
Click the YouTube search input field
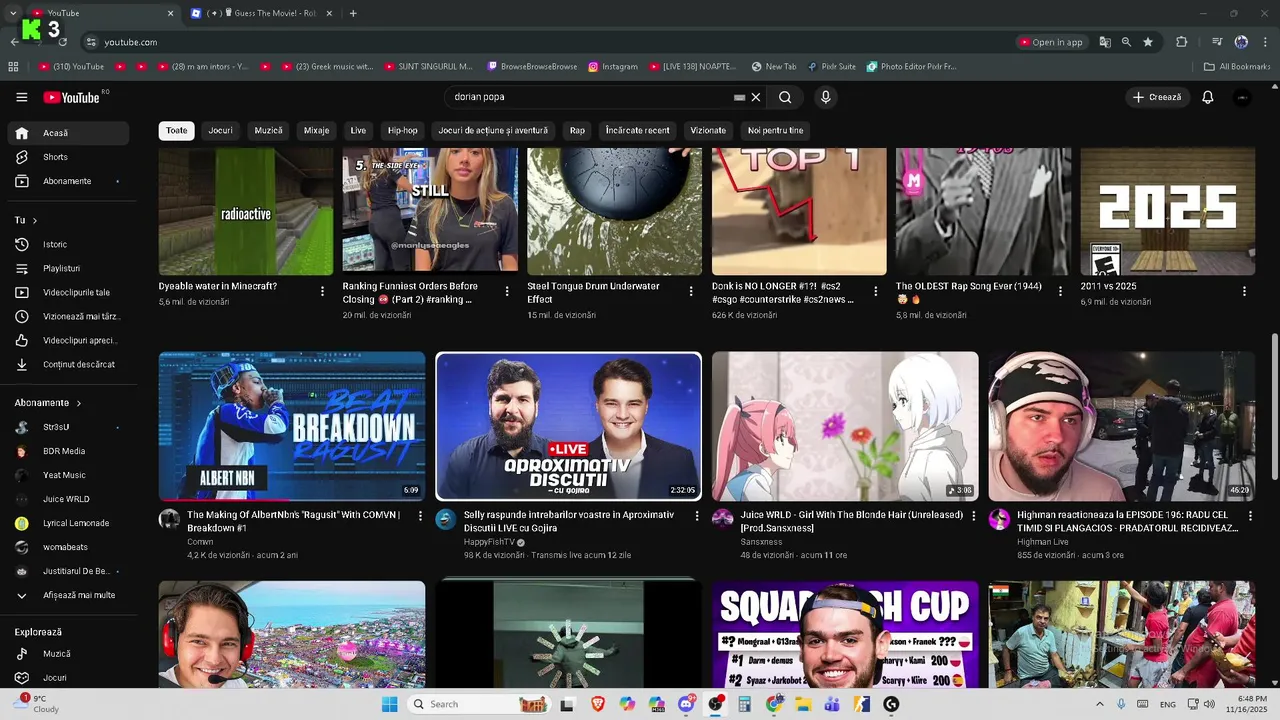590,97
